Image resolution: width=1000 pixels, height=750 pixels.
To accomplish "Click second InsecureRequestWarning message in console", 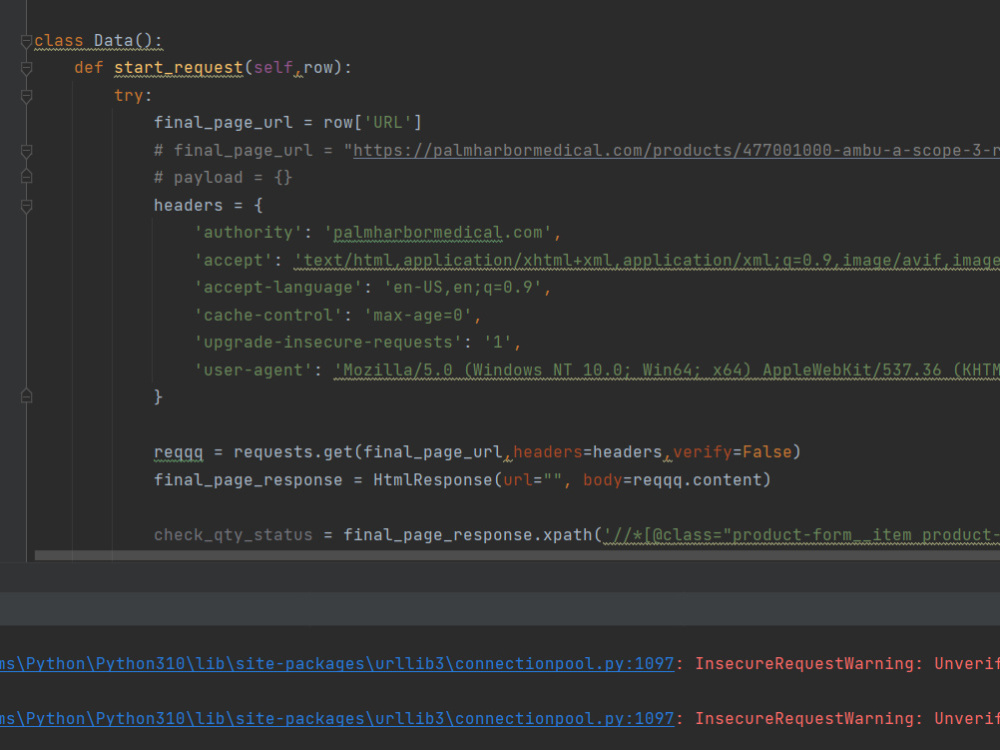I will (x=848, y=719).
